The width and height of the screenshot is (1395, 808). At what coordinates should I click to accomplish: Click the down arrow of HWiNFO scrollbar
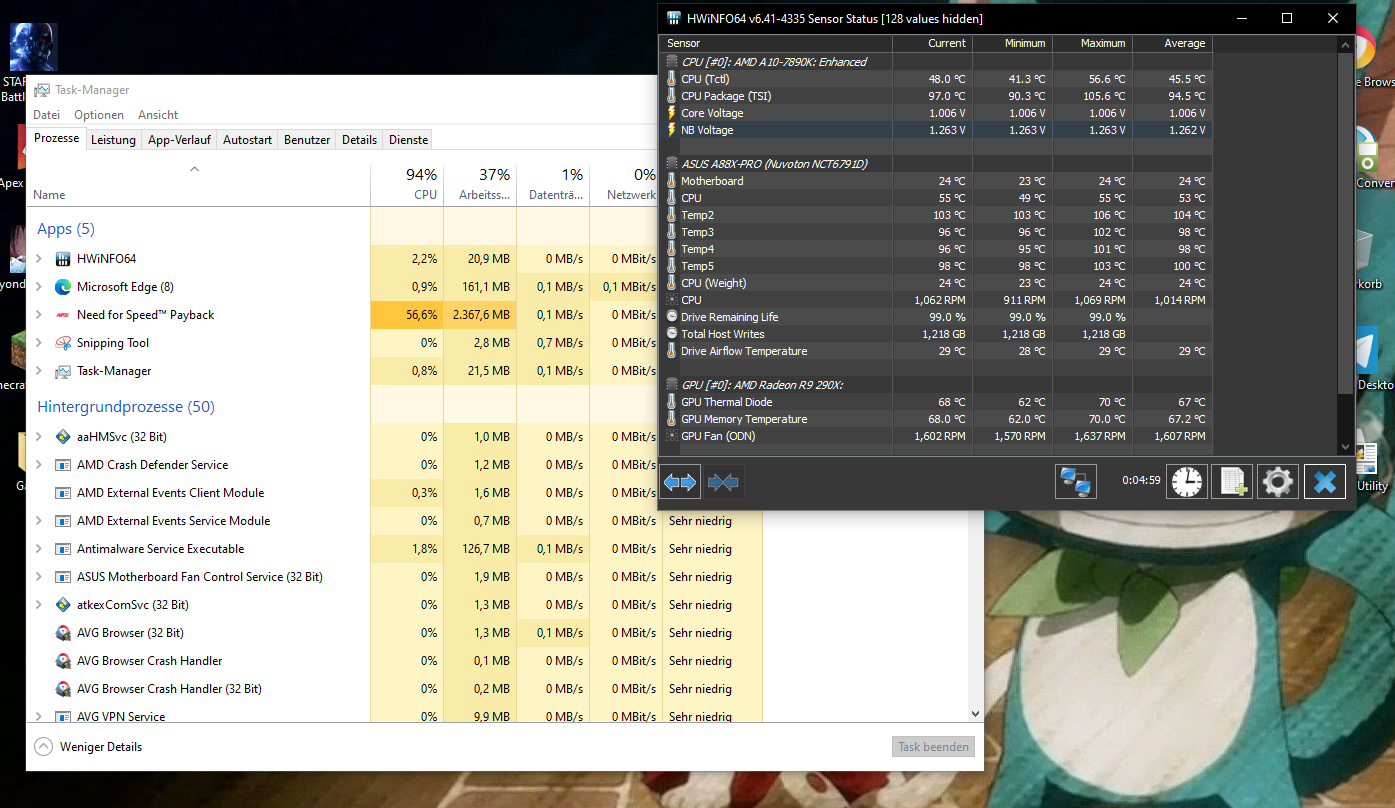pos(1345,446)
